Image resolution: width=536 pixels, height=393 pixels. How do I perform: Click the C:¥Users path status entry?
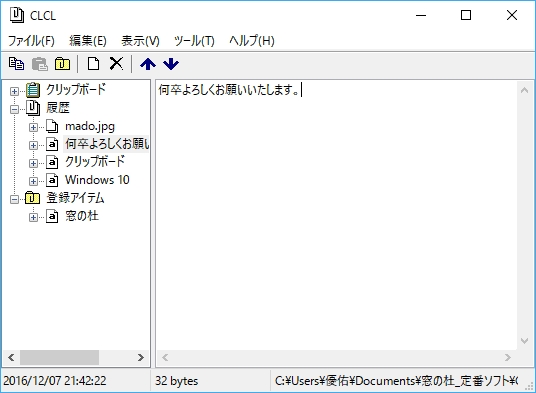click(x=397, y=381)
